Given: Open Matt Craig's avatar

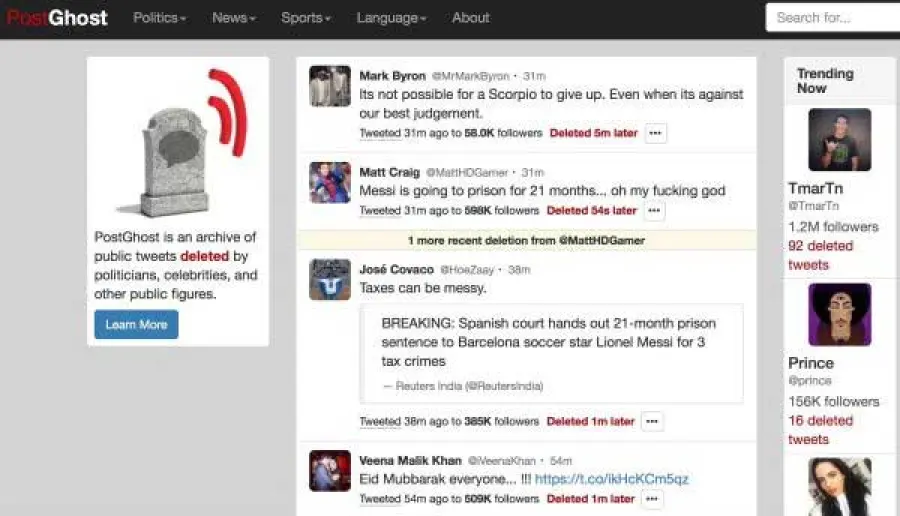Looking at the screenshot, I should 330,183.
